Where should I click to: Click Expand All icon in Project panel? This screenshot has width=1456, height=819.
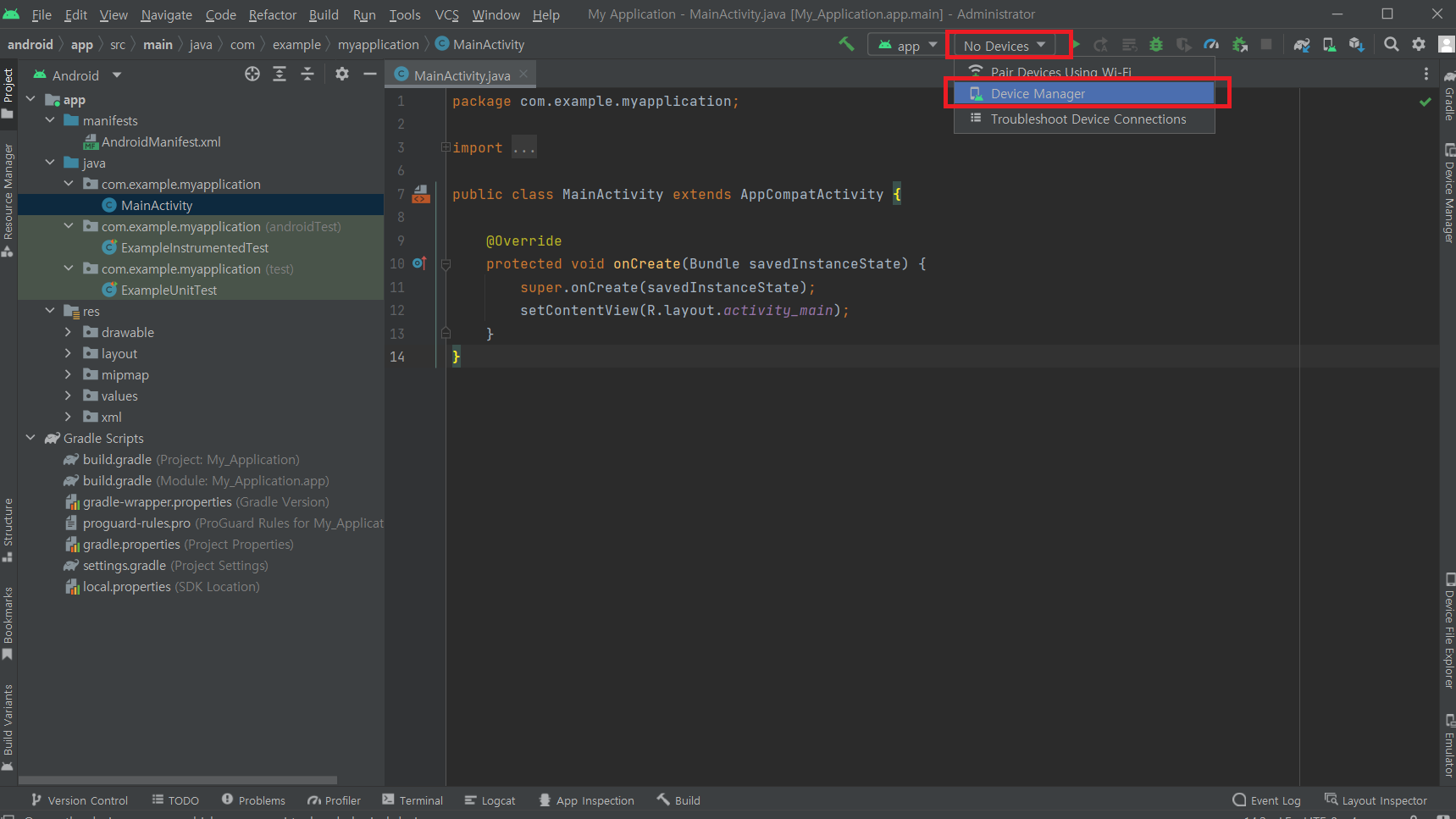click(280, 75)
